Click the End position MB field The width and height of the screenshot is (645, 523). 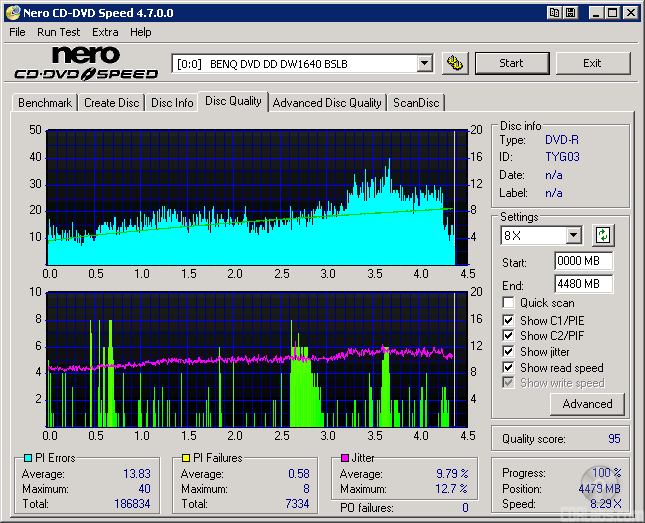(x=583, y=284)
